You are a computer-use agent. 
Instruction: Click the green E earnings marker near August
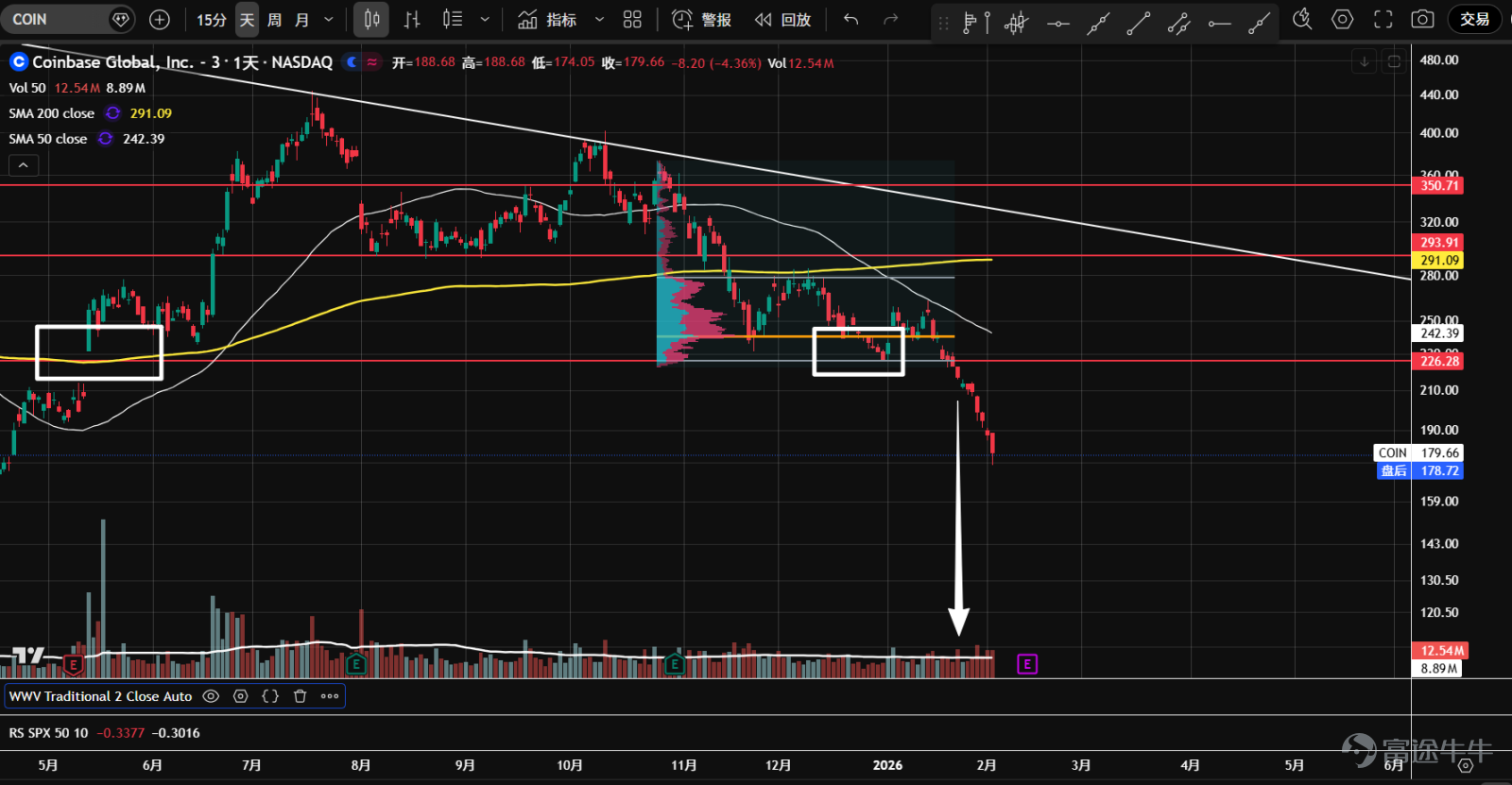[356, 664]
